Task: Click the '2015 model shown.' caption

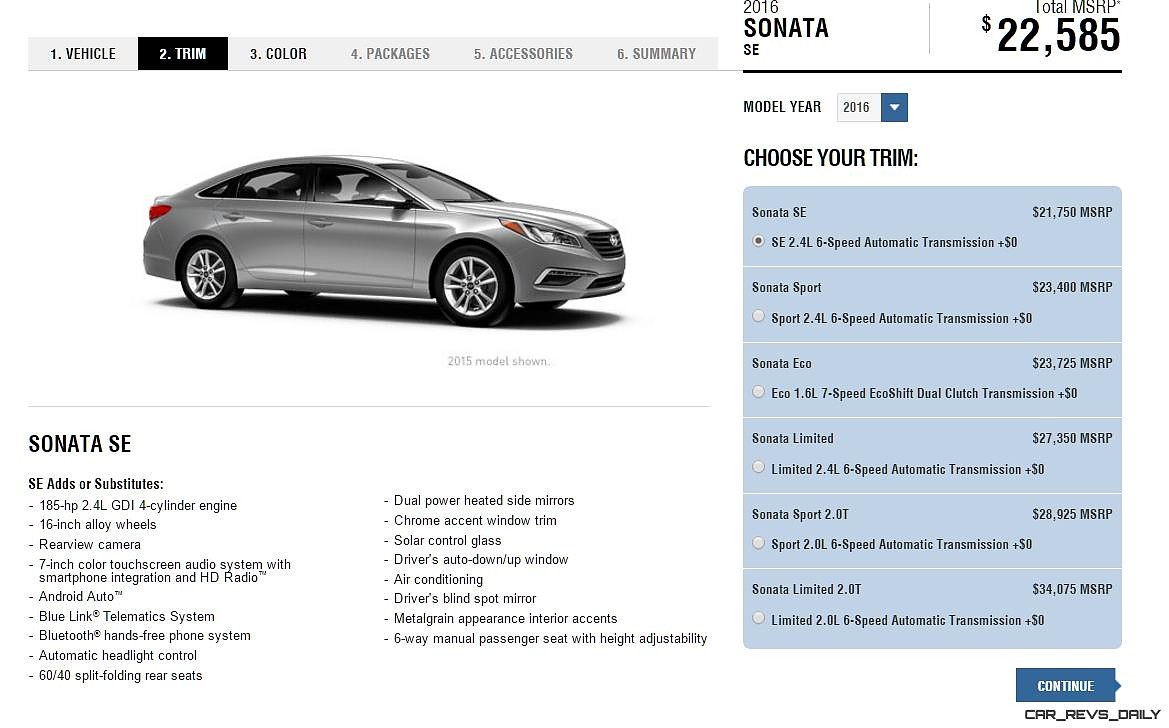Action: point(499,361)
